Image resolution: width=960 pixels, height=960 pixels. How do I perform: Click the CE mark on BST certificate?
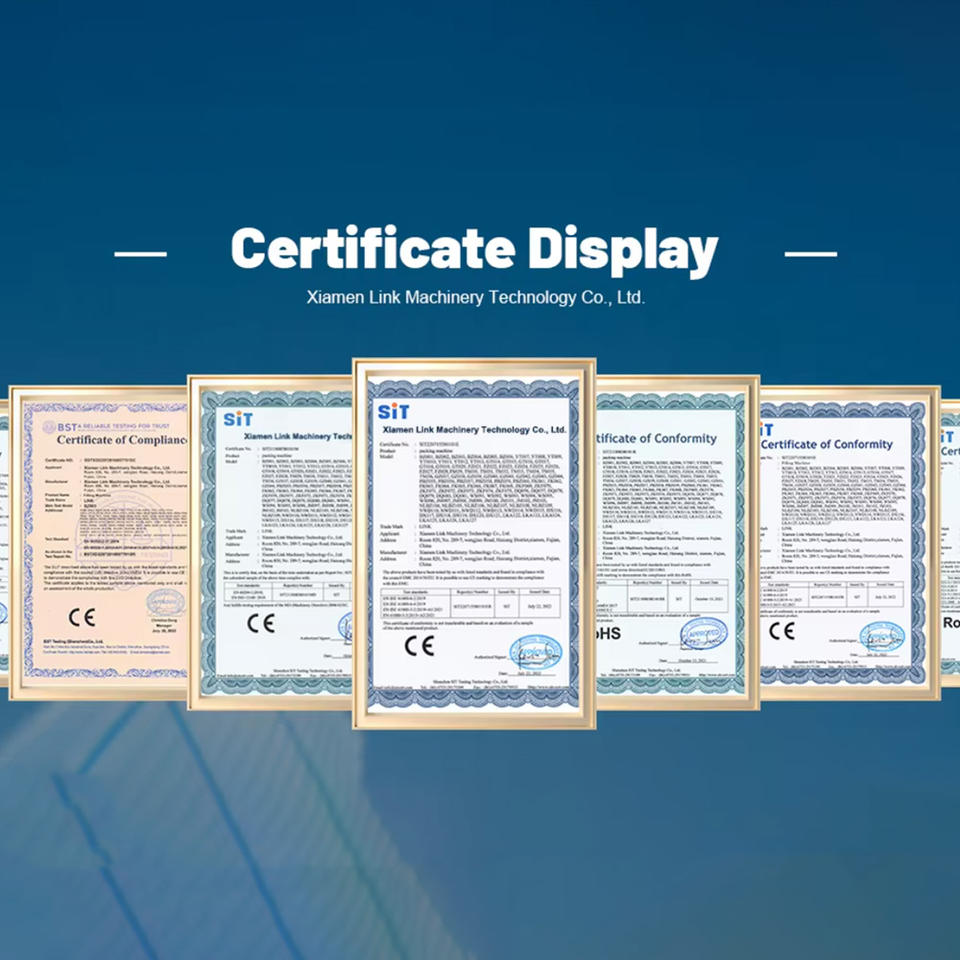tap(82, 617)
